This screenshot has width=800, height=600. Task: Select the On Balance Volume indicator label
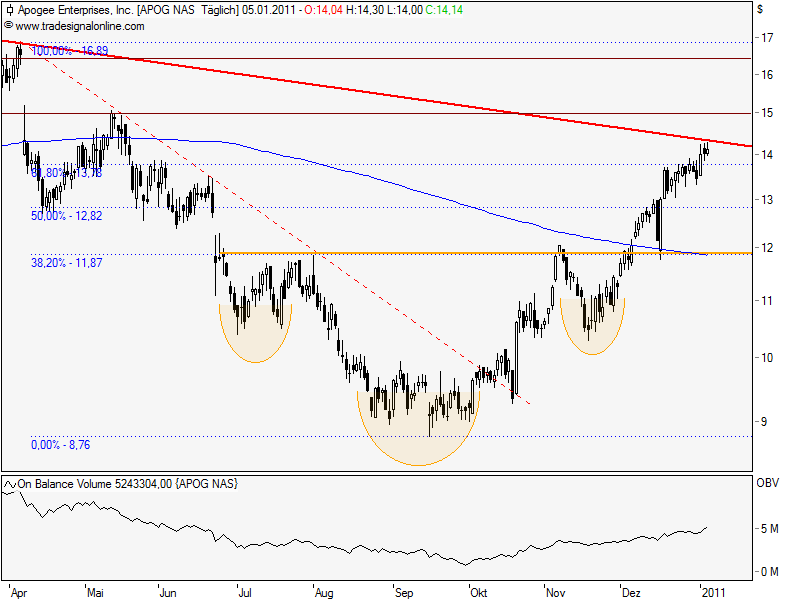pyautogui.click(x=95, y=484)
